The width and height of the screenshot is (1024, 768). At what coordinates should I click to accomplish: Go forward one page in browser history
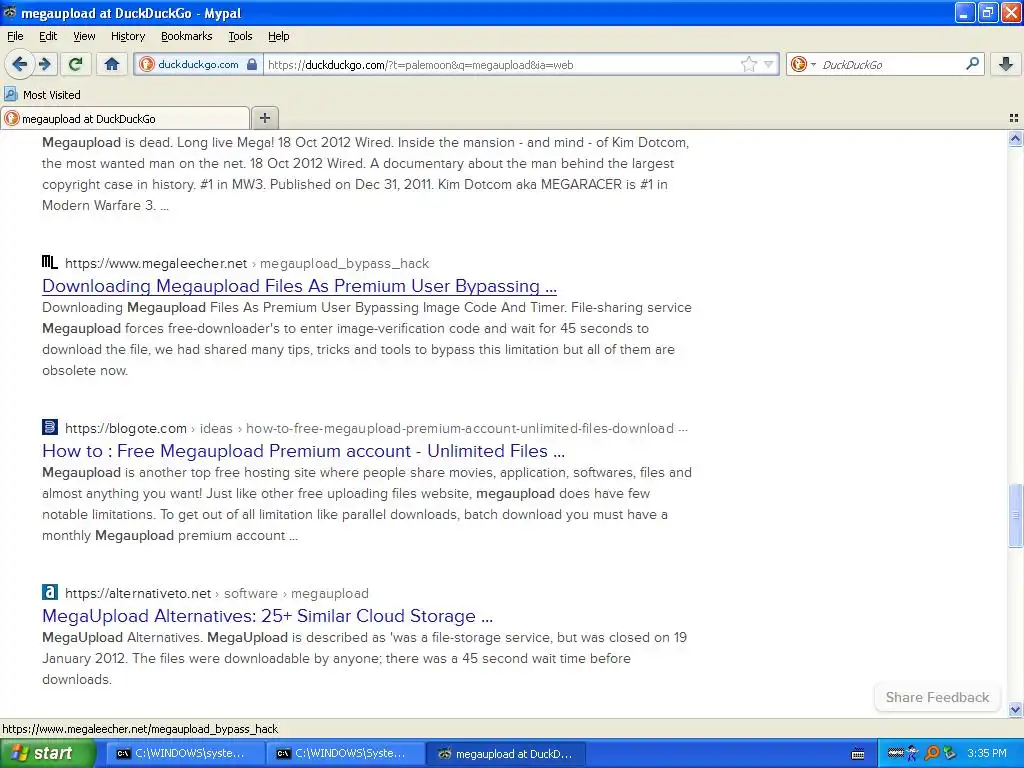coord(45,64)
